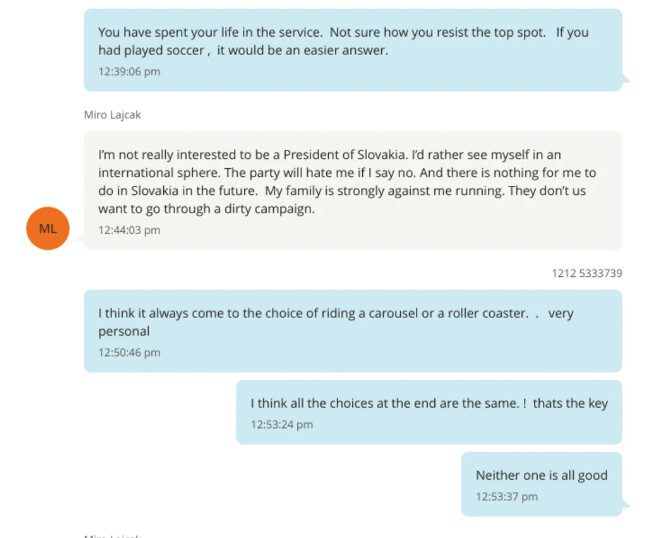653x538 pixels.
Task: Click the 12:44:03 pm timestamp
Action: [x=129, y=230]
